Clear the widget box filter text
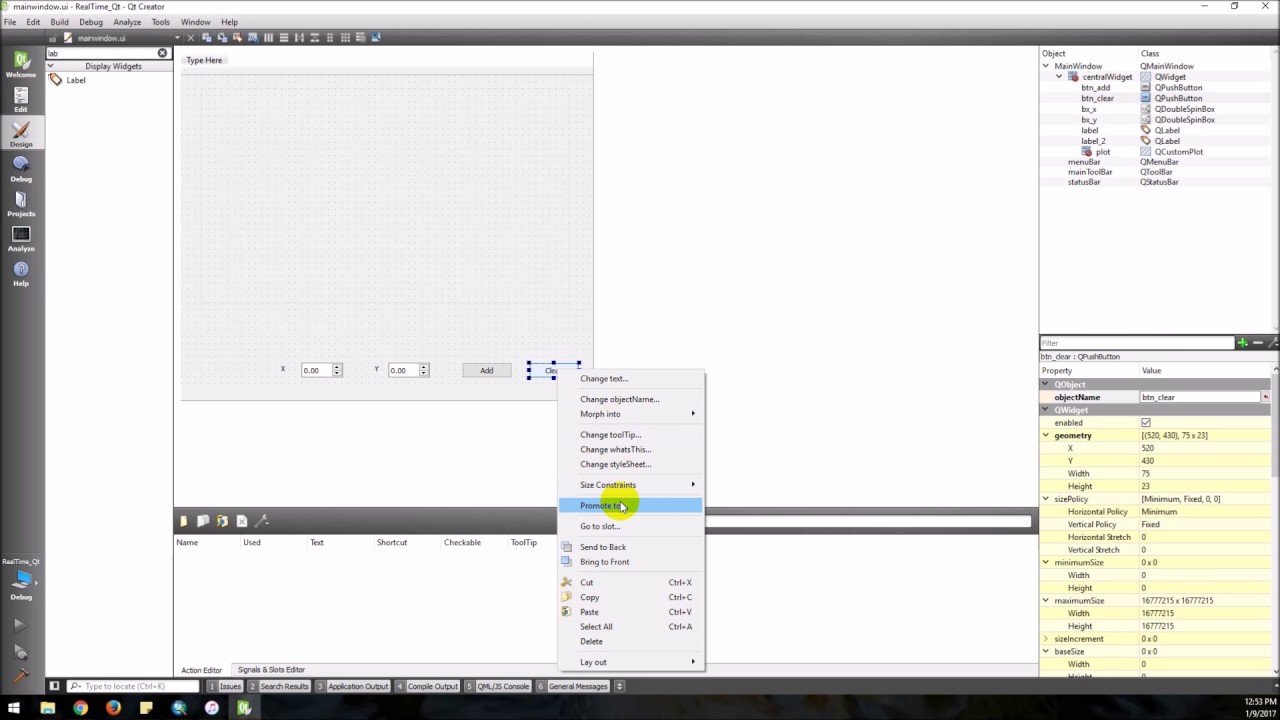This screenshot has width=1280, height=720. tap(162, 53)
